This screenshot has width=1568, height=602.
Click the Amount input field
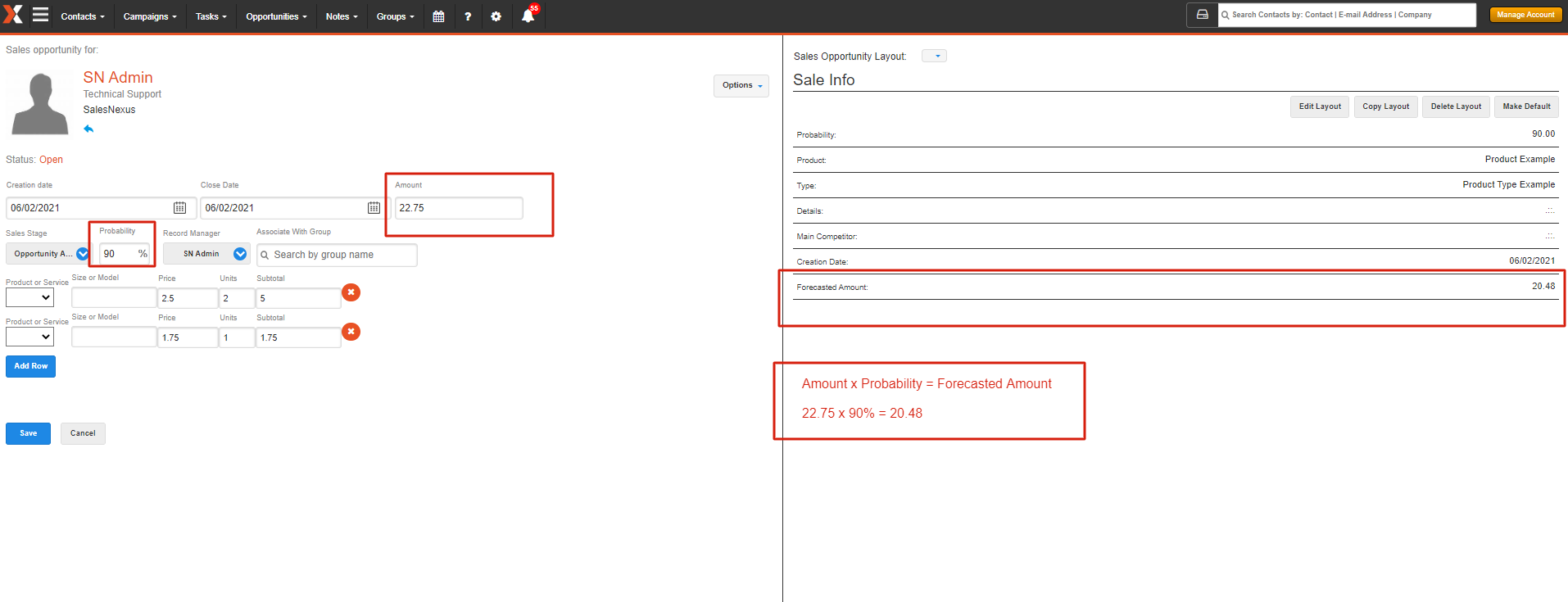(x=458, y=208)
